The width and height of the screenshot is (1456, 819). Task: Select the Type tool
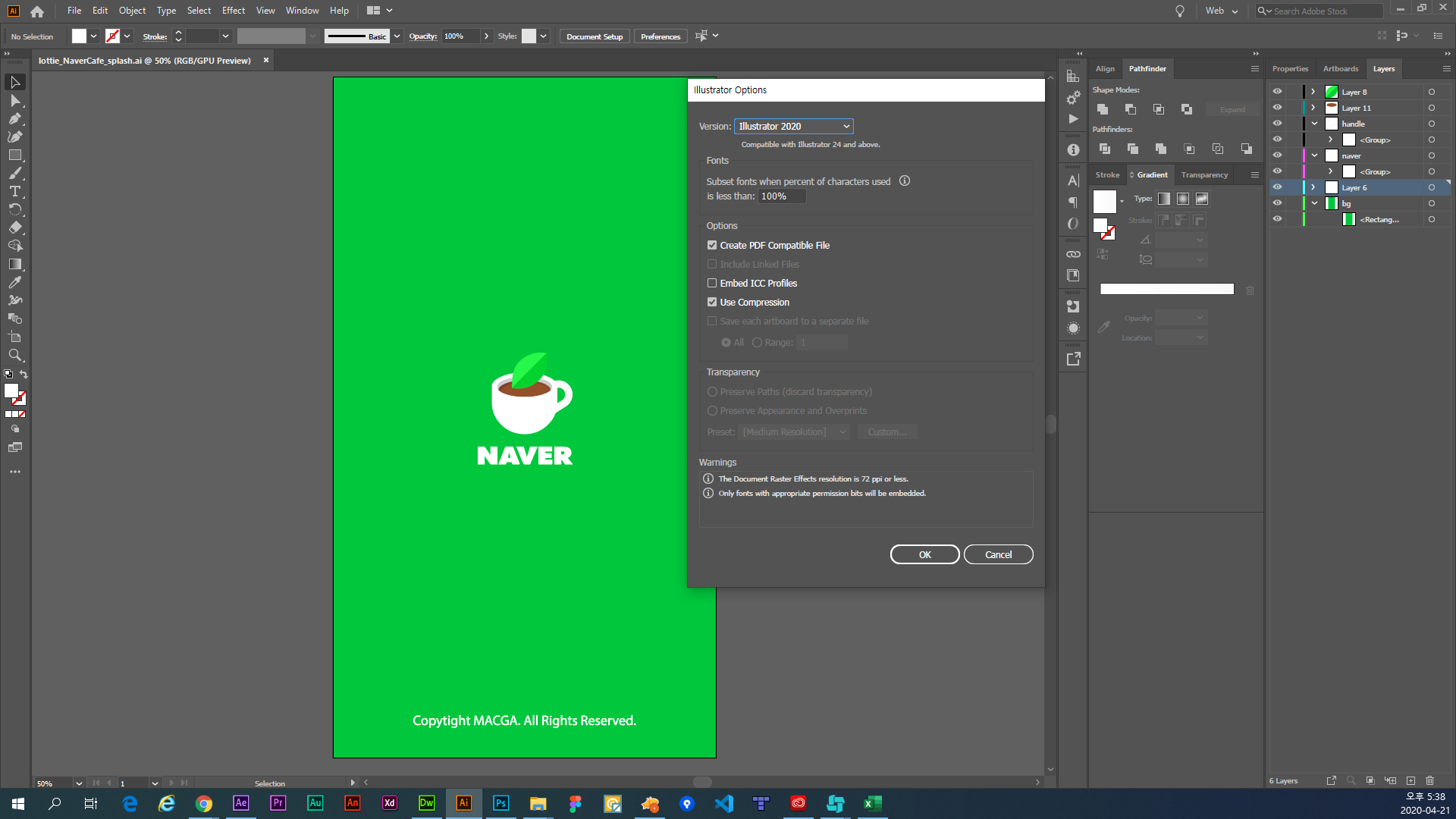pyautogui.click(x=14, y=191)
